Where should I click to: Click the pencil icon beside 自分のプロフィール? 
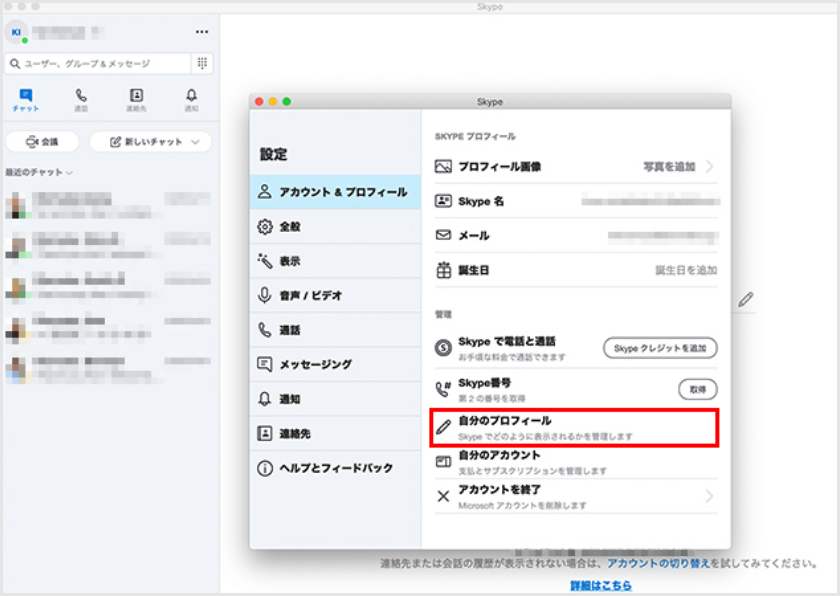tap(443, 427)
